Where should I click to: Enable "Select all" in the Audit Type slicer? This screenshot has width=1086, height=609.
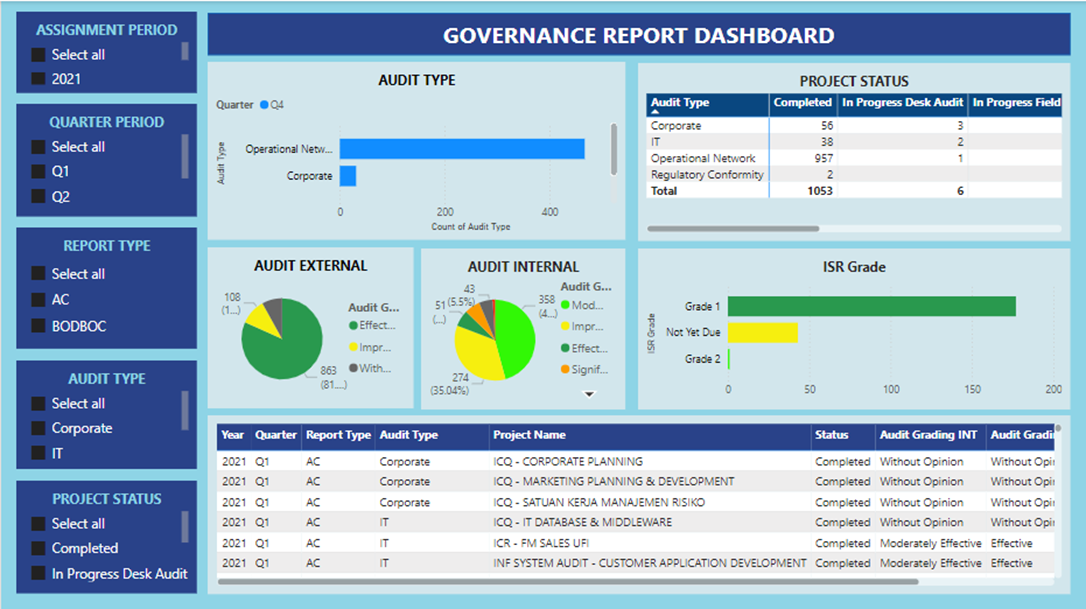(39, 403)
